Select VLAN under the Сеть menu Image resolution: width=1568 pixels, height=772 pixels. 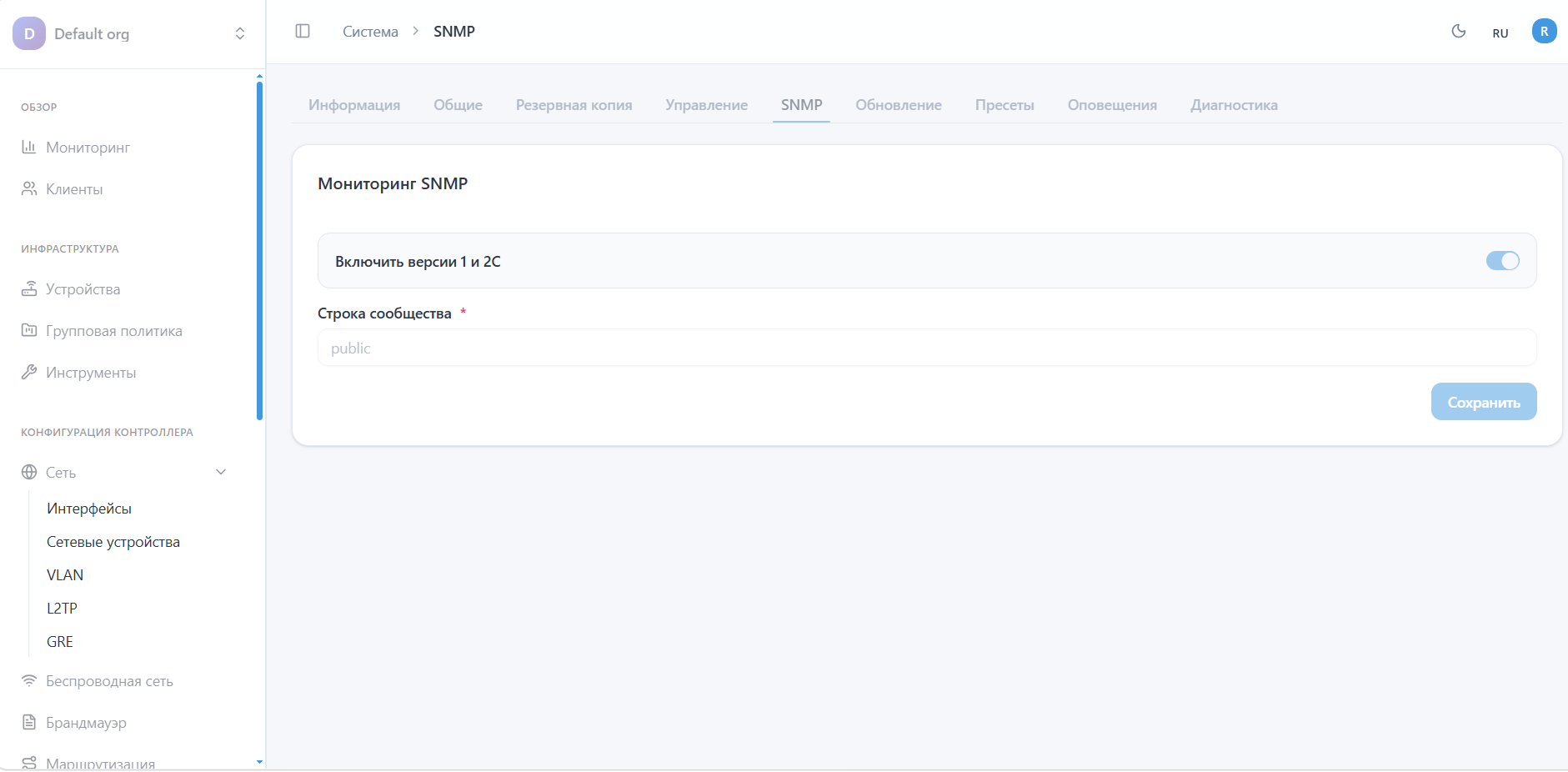65,575
